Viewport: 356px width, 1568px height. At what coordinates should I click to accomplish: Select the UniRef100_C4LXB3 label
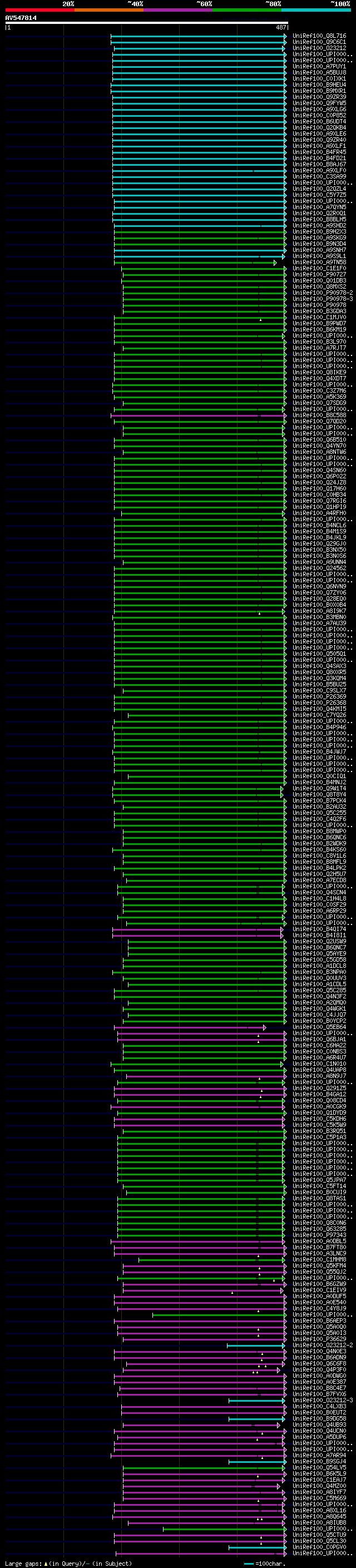(319, 1406)
